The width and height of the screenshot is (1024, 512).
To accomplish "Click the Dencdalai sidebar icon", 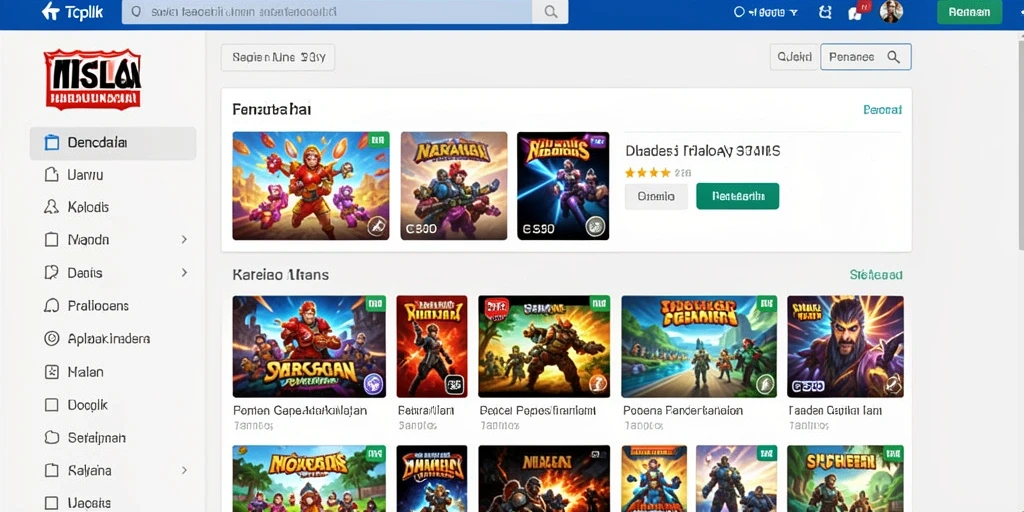I will 52,142.
